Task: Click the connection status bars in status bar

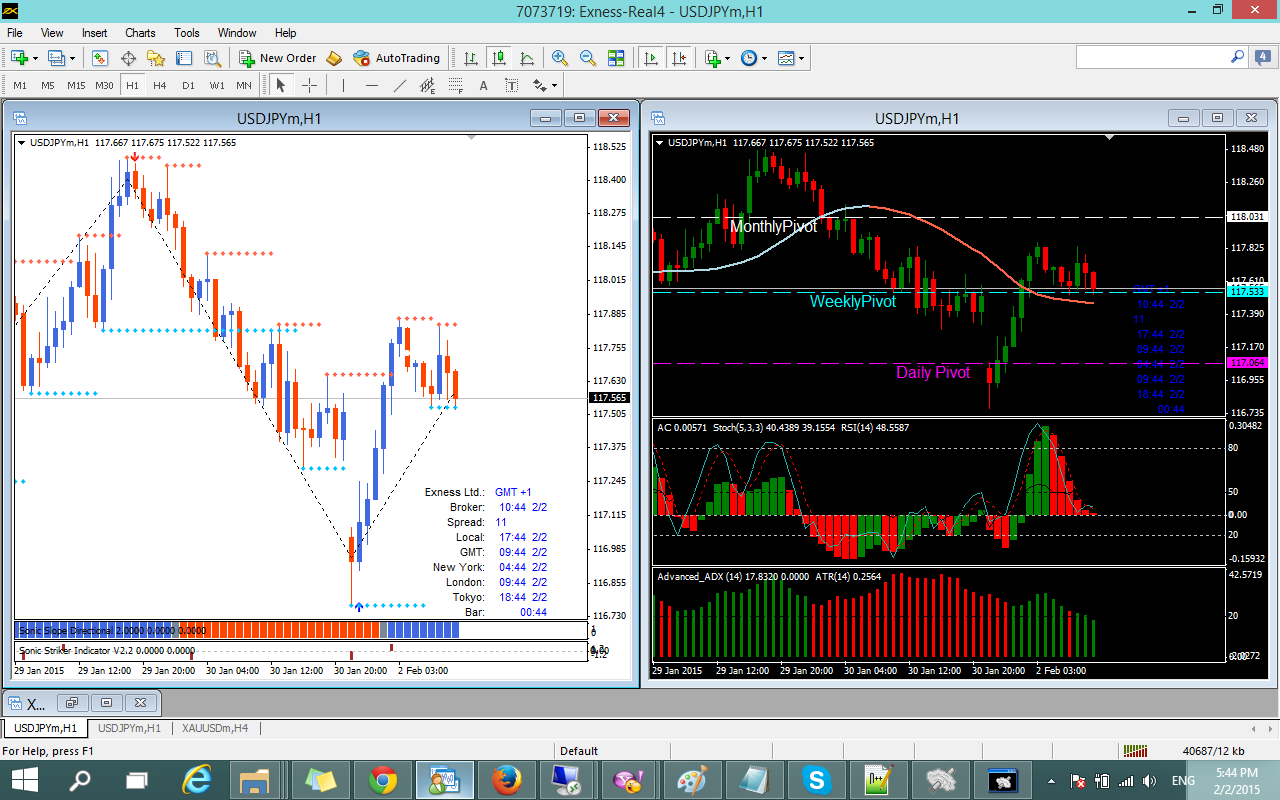Action: click(1134, 750)
